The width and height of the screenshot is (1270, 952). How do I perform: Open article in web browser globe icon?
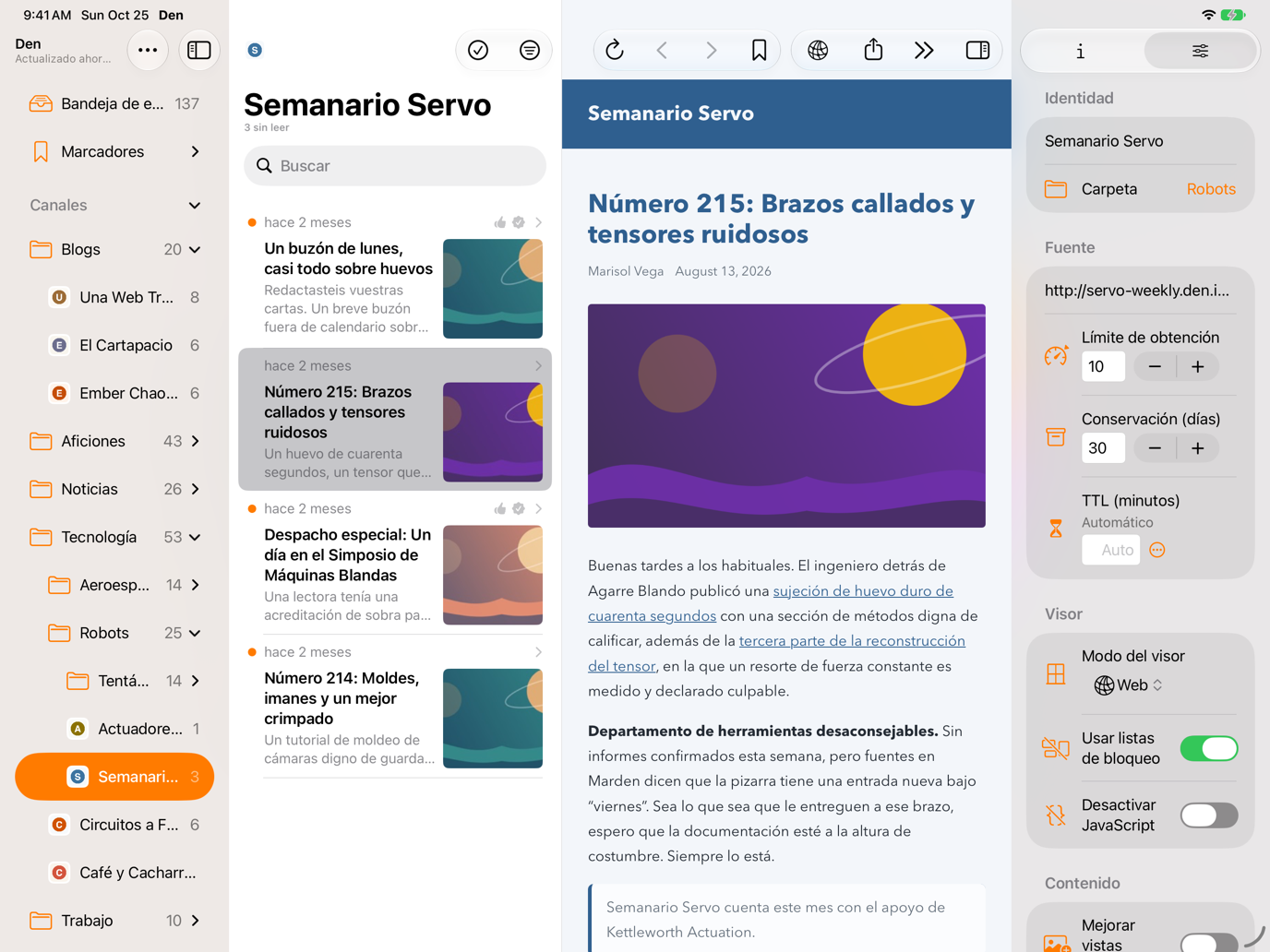tap(818, 51)
